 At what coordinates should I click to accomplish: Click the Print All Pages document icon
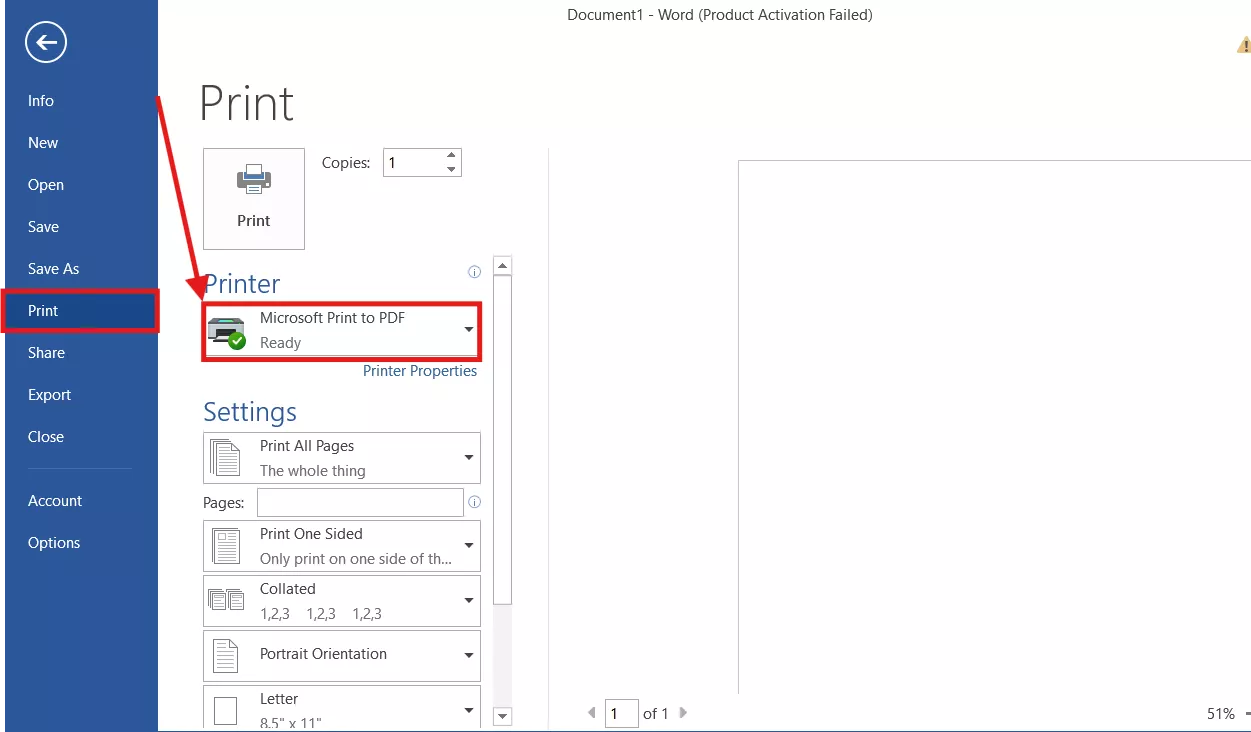click(225, 457)
